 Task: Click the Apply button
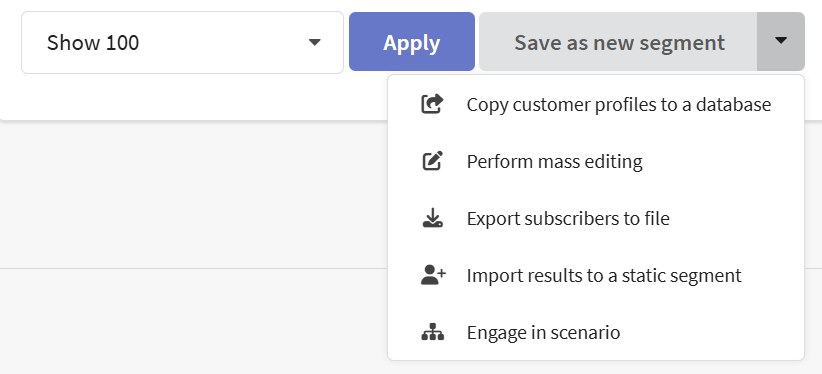[x=412, y=41]
